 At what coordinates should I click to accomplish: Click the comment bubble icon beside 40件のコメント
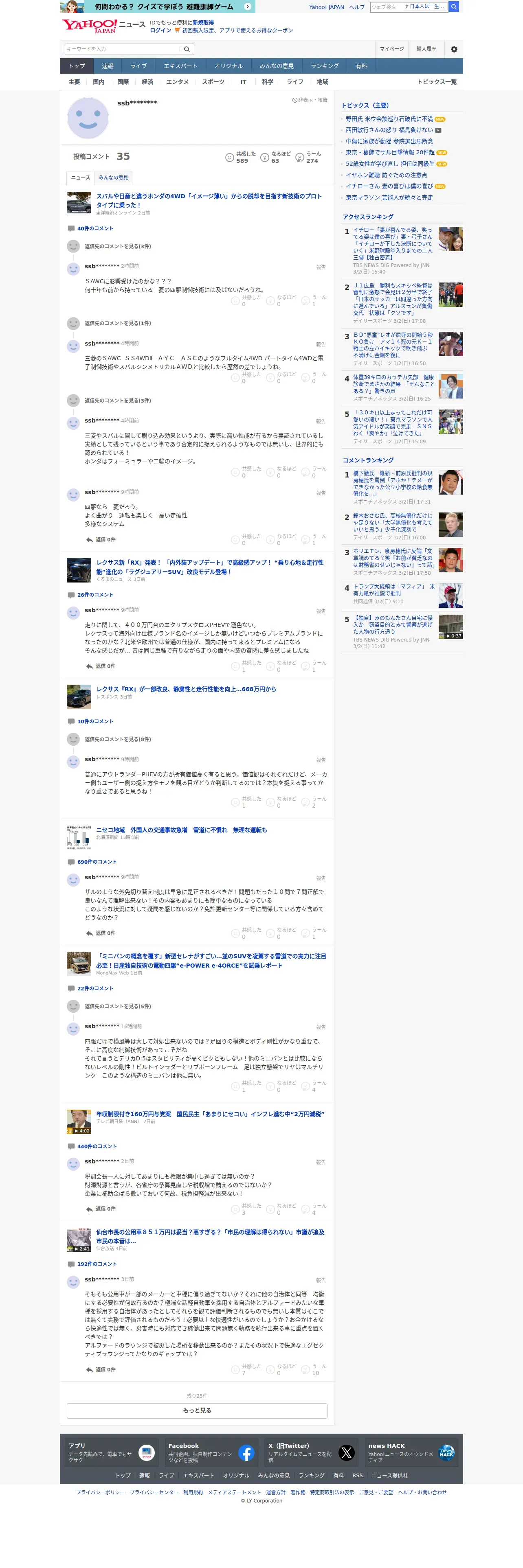pyautogui.click(x=71, y=228)
